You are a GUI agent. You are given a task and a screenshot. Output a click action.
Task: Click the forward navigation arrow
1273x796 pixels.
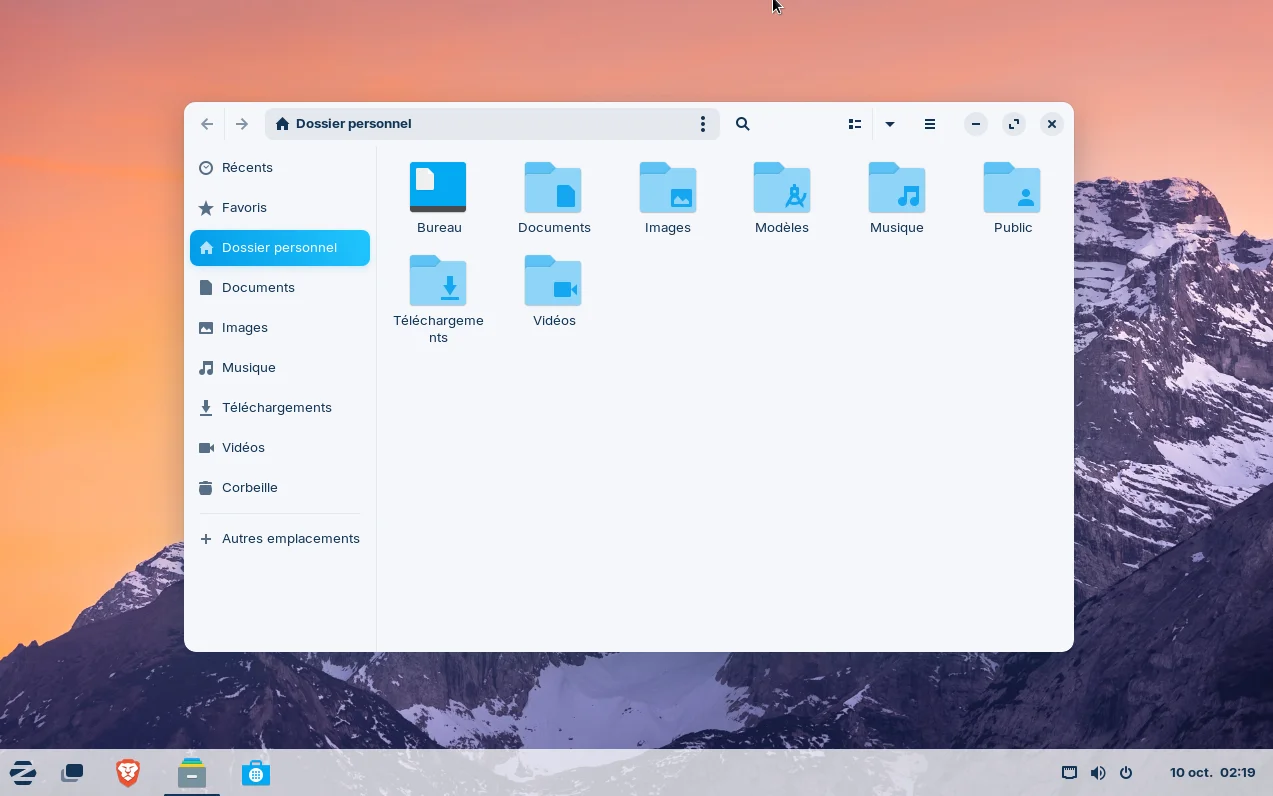point(242,124)
